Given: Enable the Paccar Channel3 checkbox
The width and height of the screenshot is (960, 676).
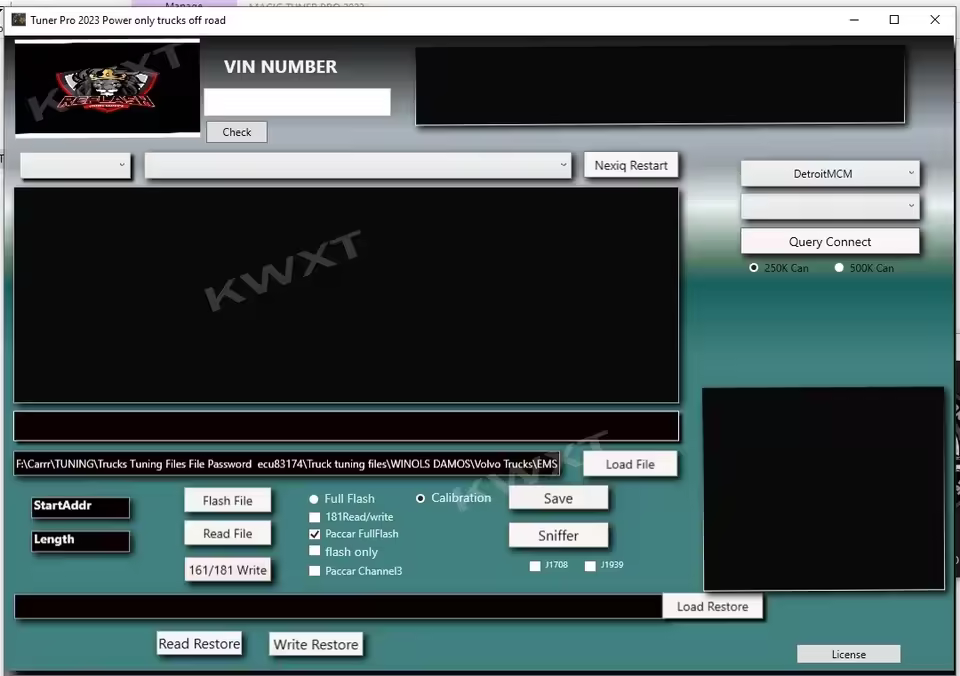Looking at the screenshot, I should (315, 571).
